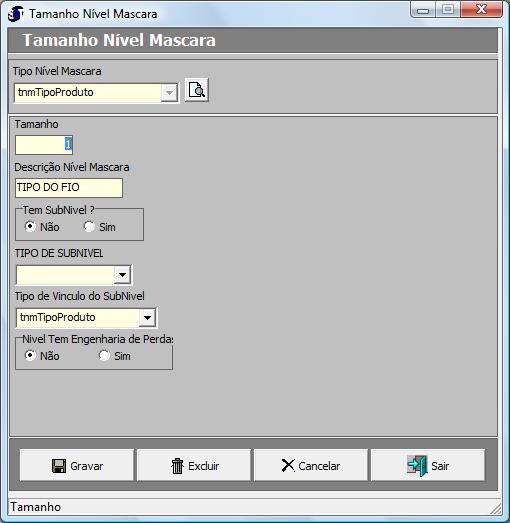Click the X icon on Cancelar
Viewport: 510px width, 523px height.
[288, 466]
